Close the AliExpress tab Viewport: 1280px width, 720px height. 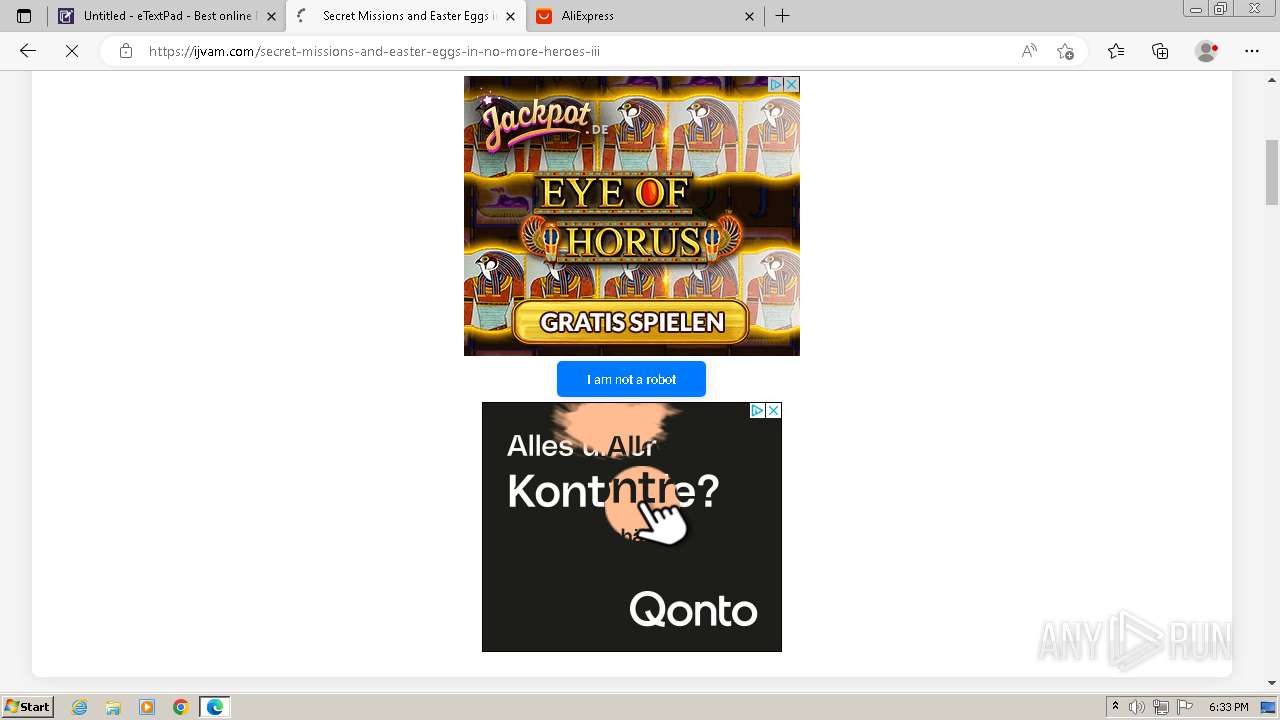(x=750, y=16)
